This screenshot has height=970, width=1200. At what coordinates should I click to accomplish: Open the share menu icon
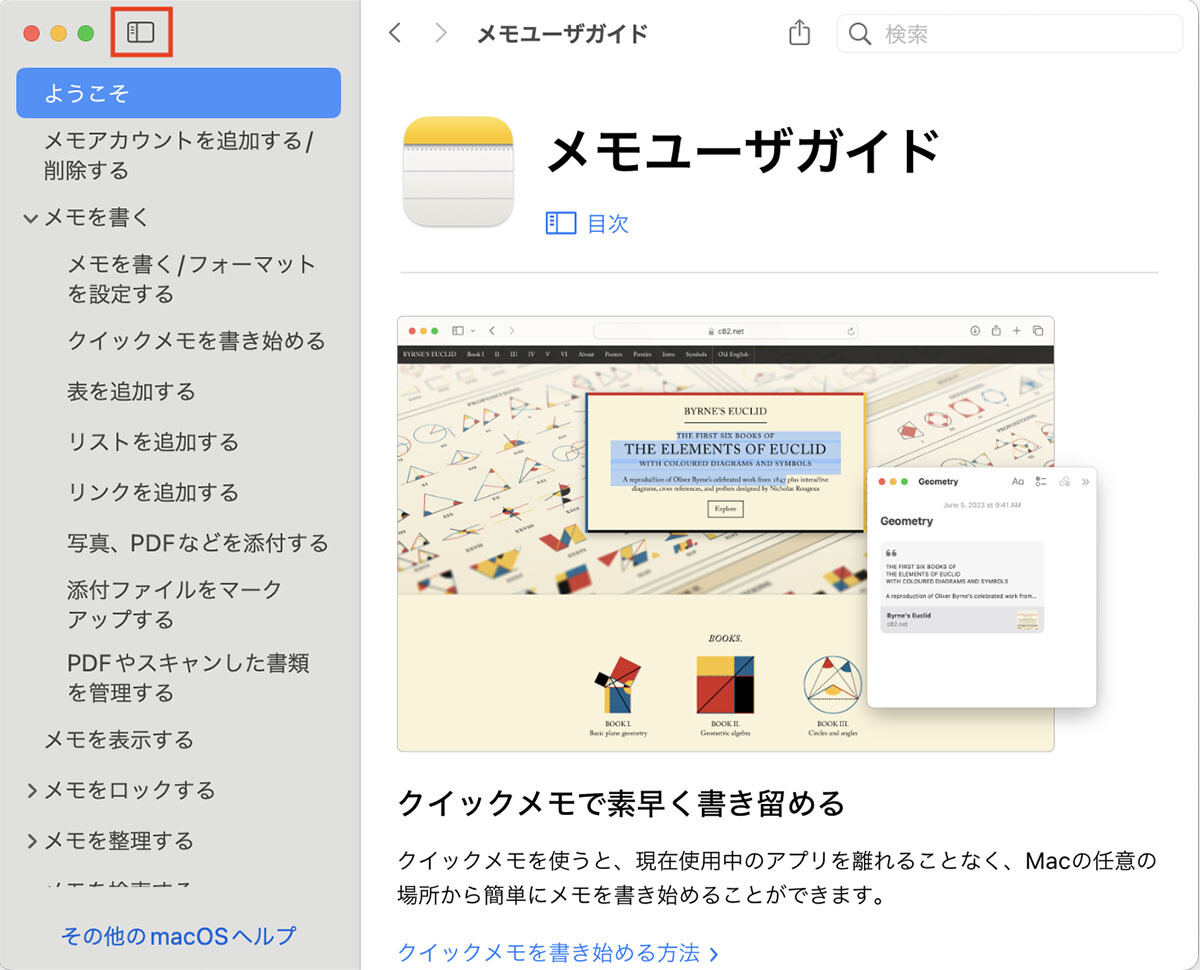click(x=799, y=33)
